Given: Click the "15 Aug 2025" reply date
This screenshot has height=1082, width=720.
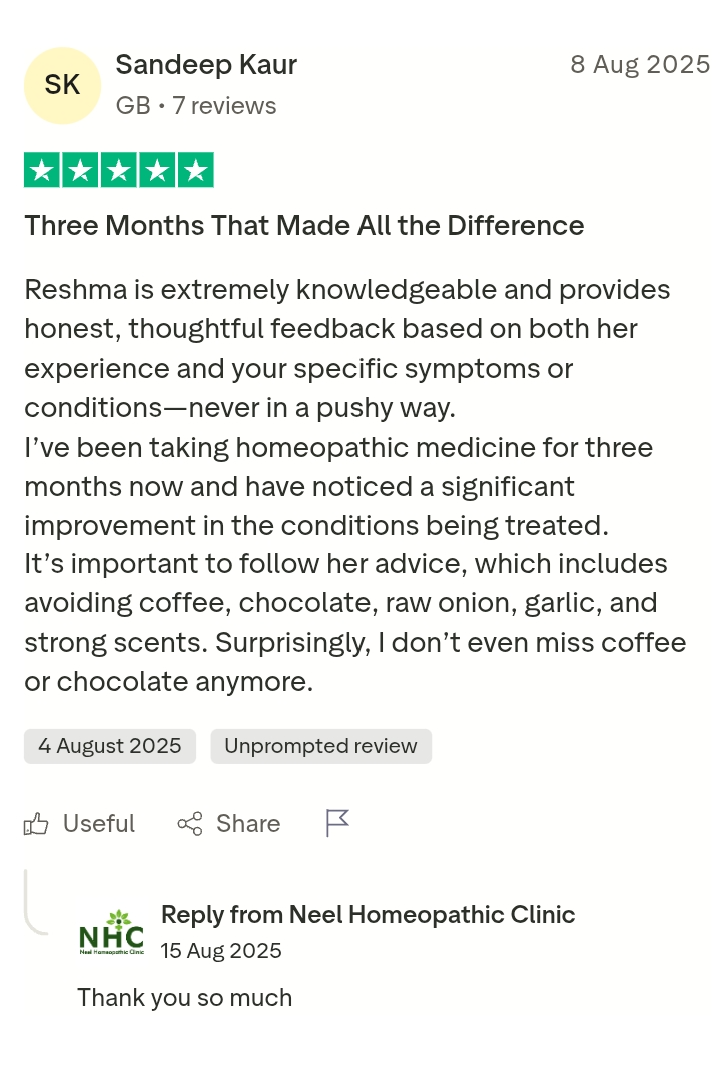Looking at the screenshot, I should [x=221, y=950].
